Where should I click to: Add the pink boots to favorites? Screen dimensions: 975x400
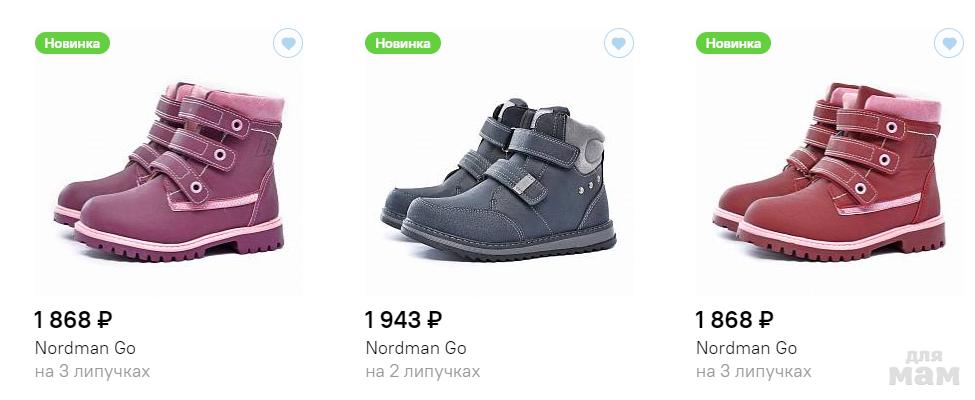coord(288,43)
